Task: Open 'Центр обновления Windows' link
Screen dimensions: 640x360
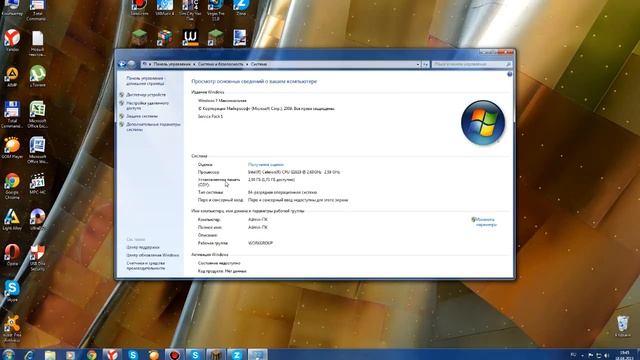Action: (x=153, y=255)
